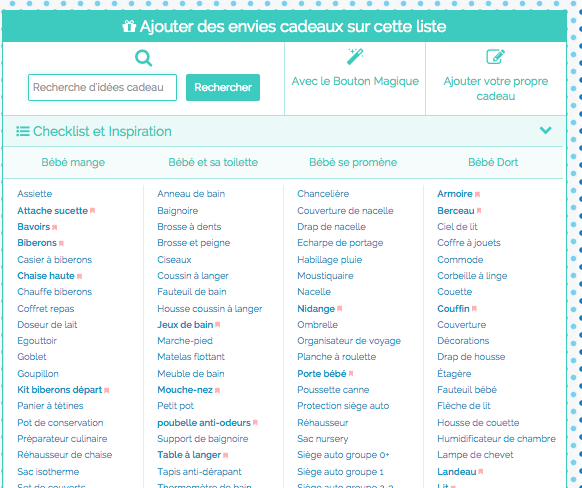
Task: Choose Préparateur culinaire
Action: (62, 439)
